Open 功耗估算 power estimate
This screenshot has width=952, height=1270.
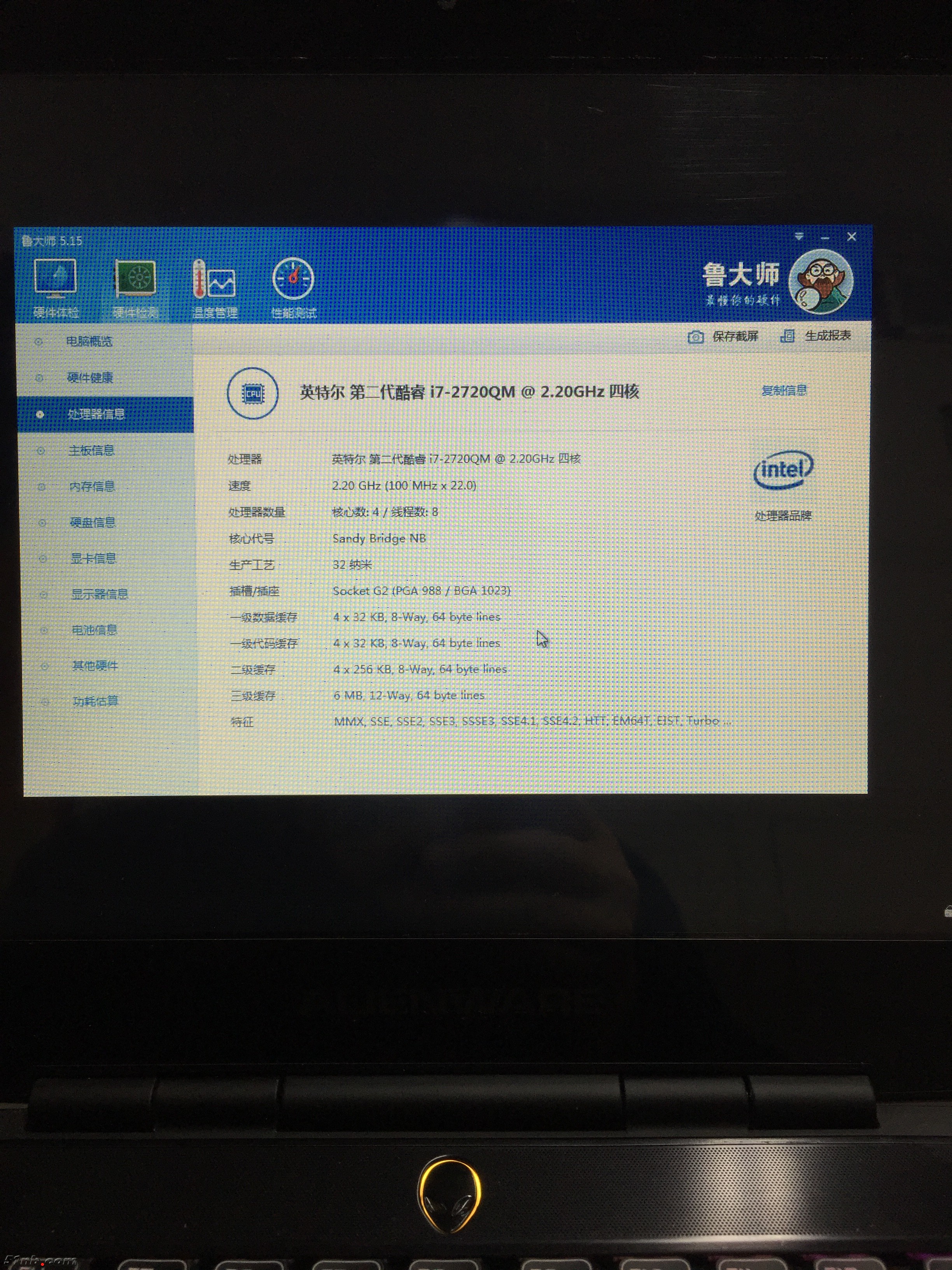95,702
